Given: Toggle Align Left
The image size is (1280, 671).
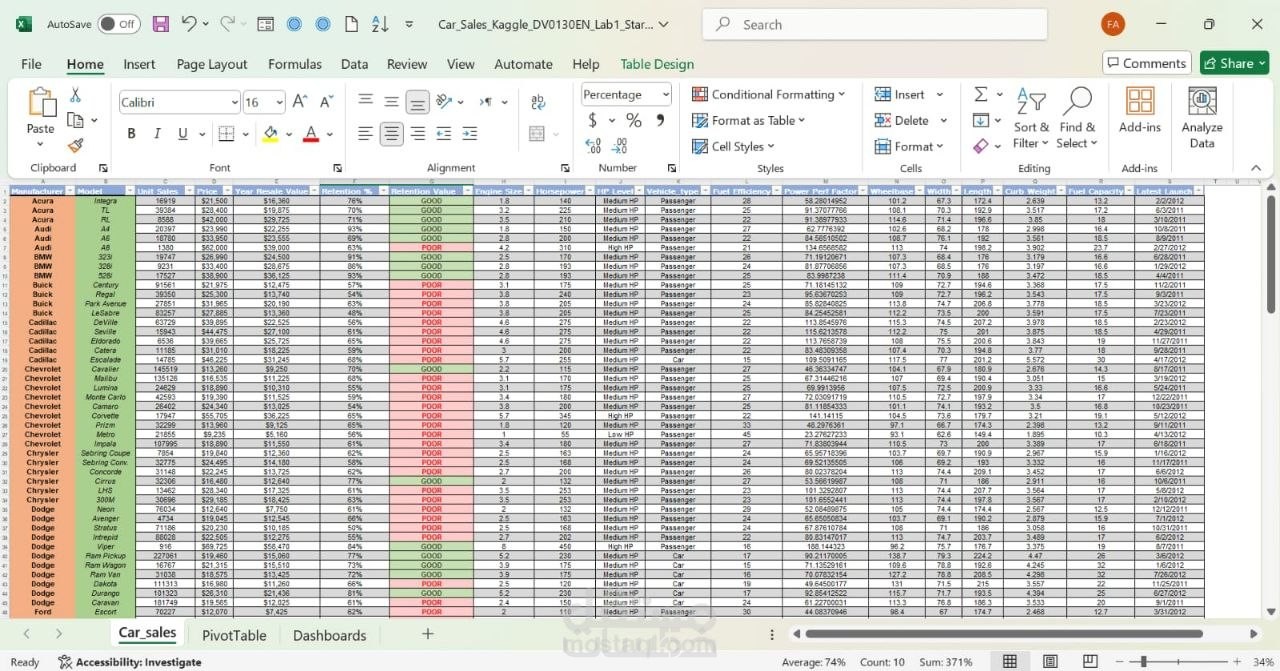Looking at the screenshot, I should tap(366, 133).
